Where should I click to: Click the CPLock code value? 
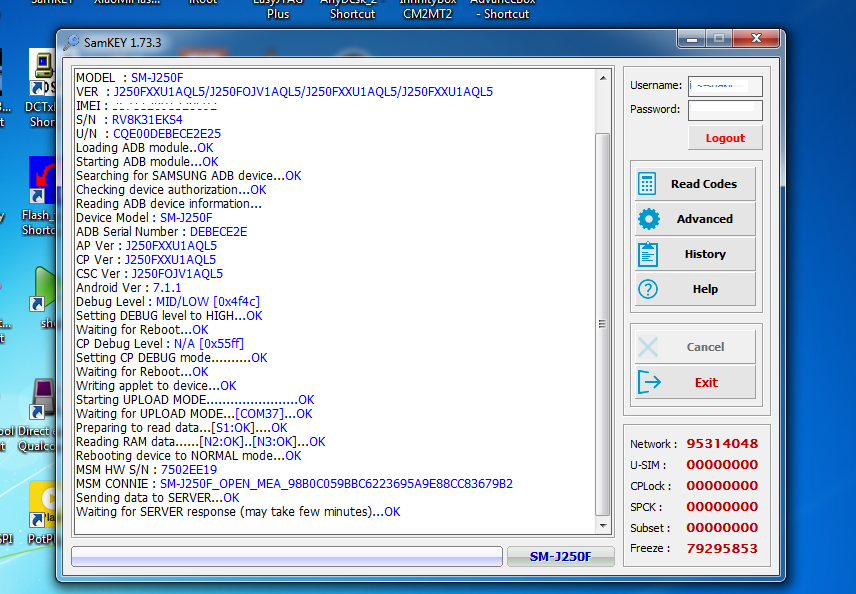tap(722, 485)
